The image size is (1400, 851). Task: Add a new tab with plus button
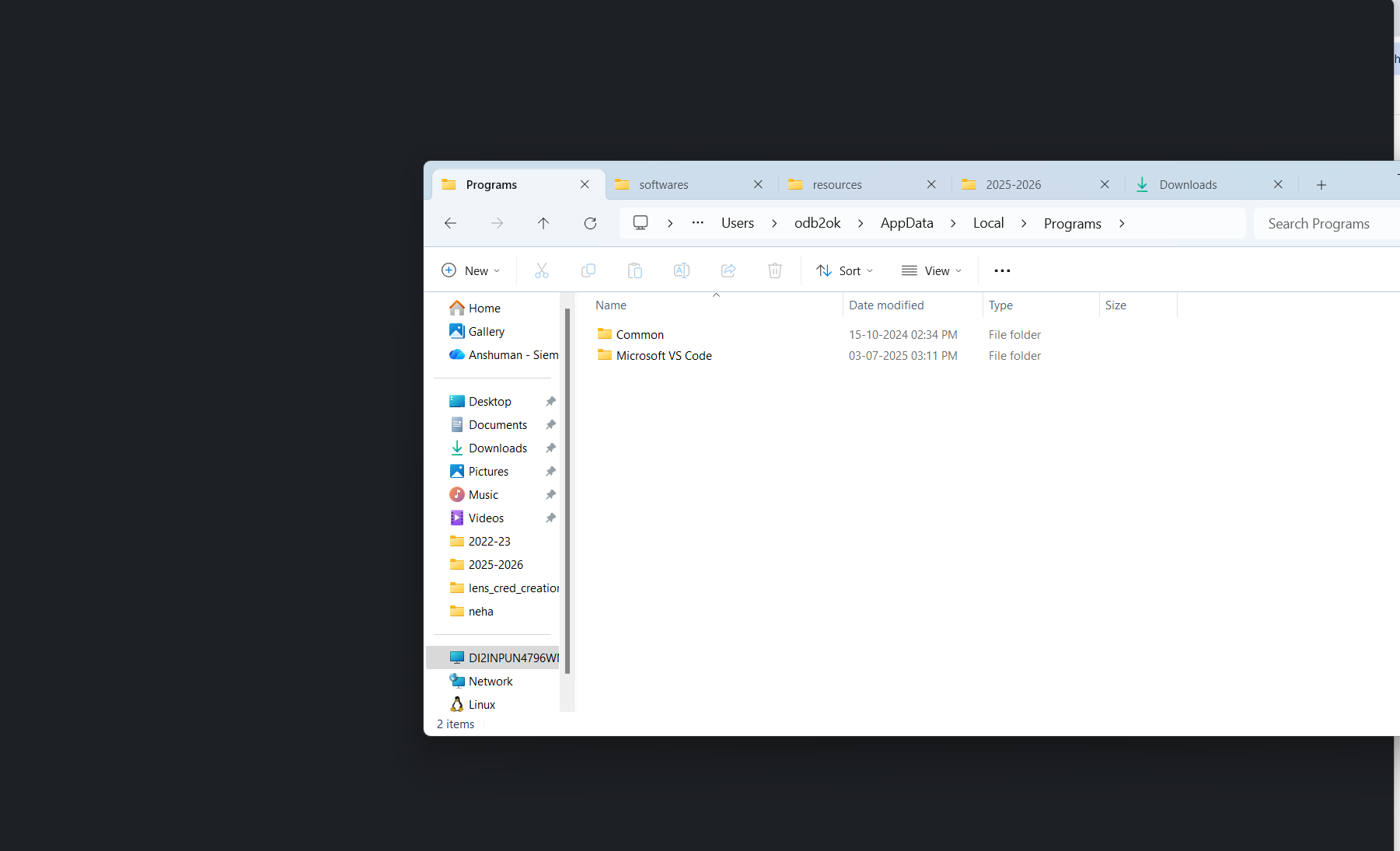(1321, 185)
